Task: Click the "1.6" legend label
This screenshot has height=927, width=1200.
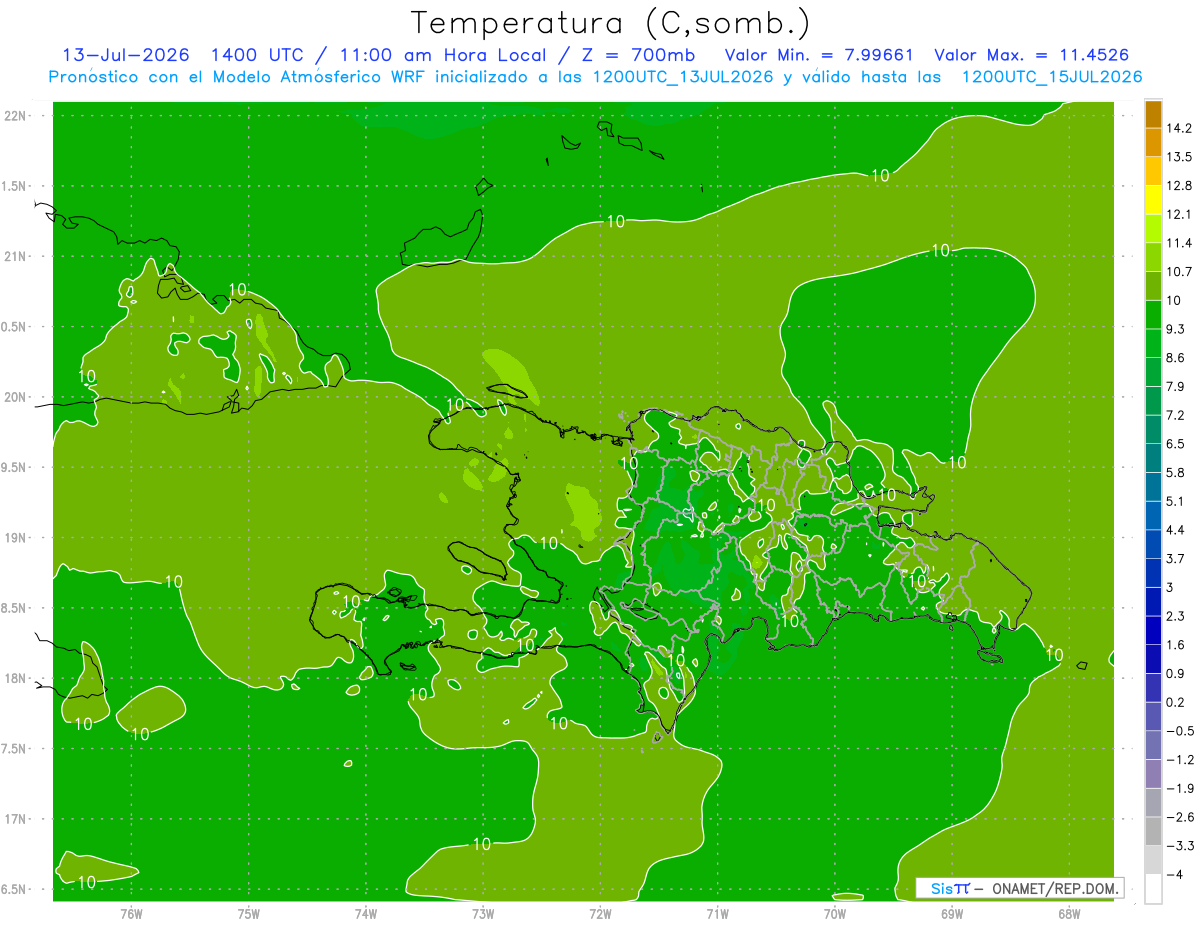Action: click(x=1176, y=644)
